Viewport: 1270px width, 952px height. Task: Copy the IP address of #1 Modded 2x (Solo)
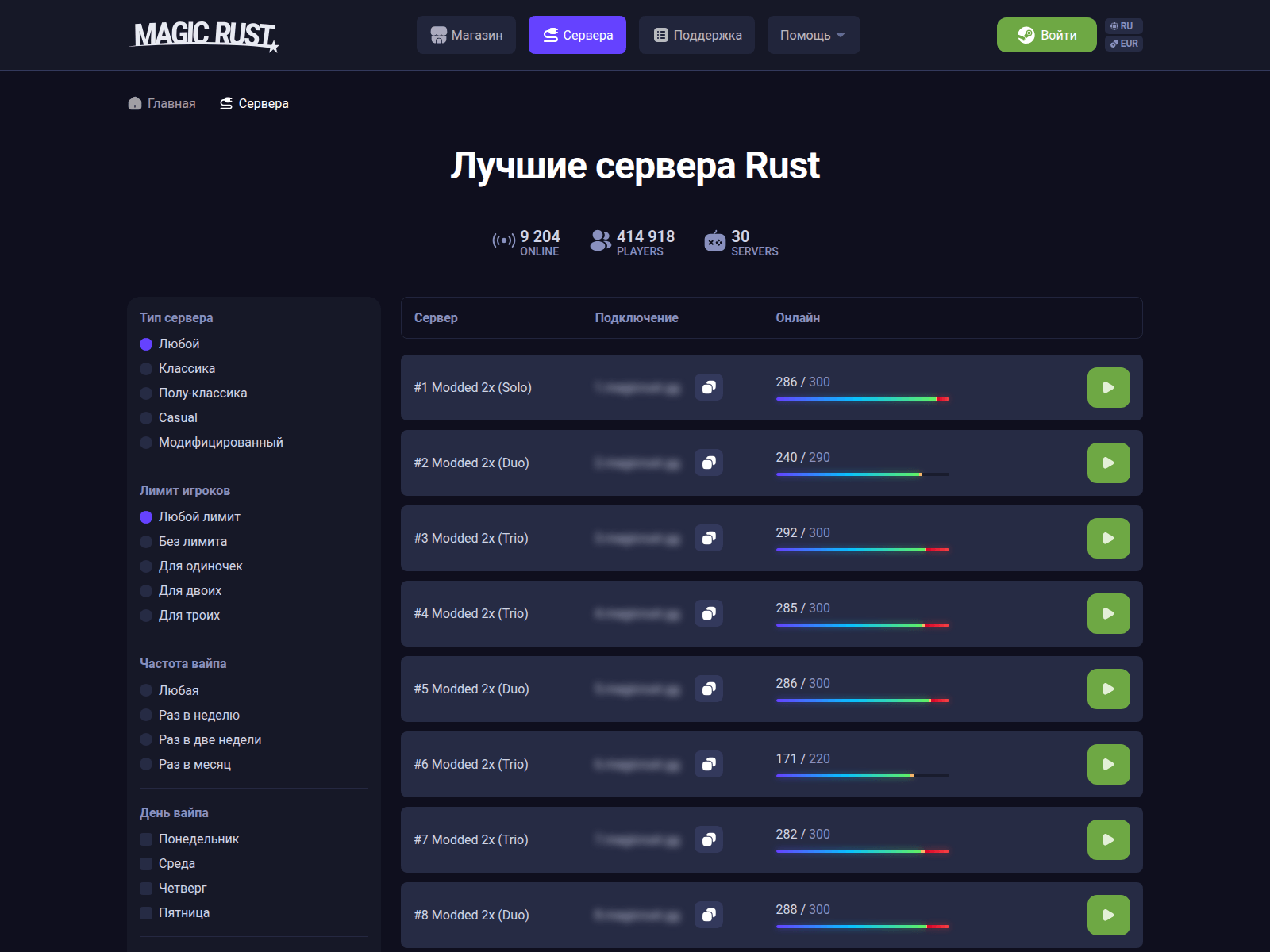[x=710, y=387]
